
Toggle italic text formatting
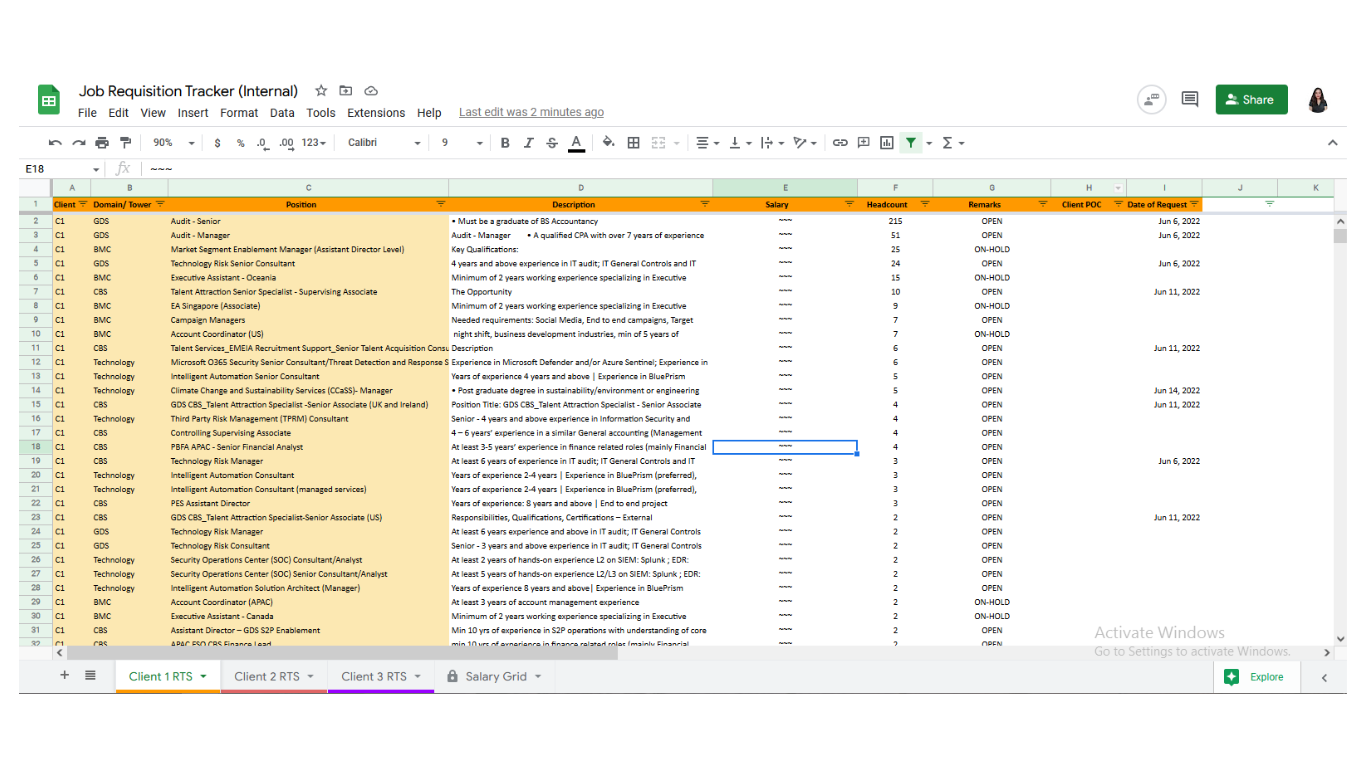click(528, 143)
